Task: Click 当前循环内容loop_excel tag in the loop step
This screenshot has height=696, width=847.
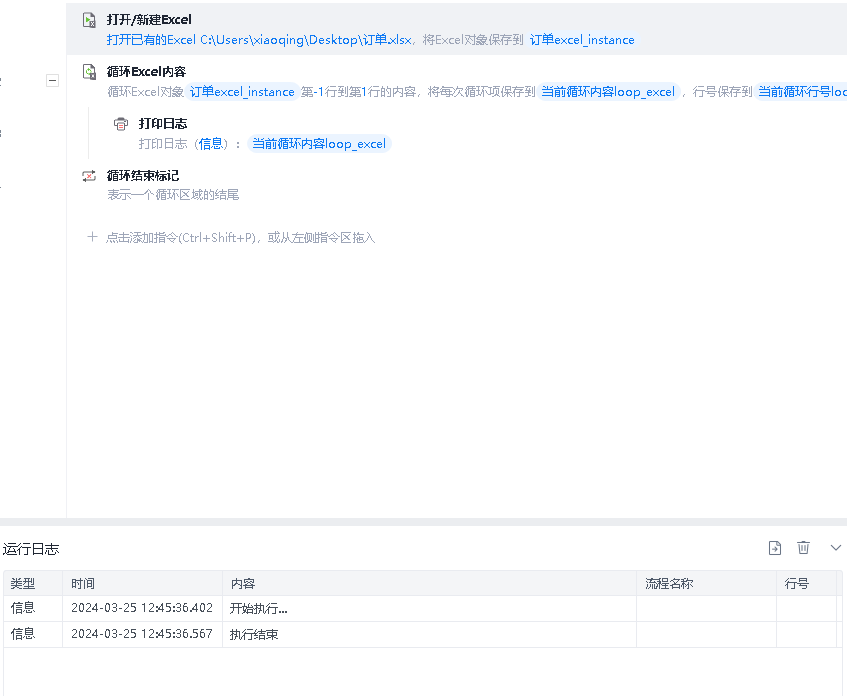Action: (608, 92)
